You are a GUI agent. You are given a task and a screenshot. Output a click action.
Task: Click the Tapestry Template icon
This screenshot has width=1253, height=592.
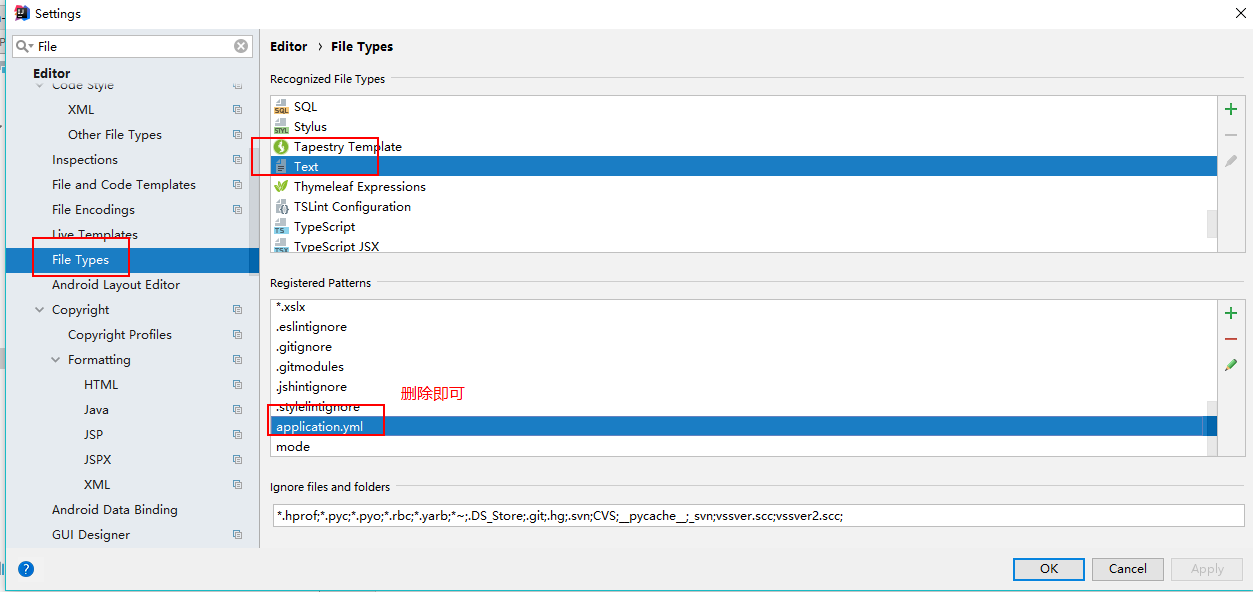click(281, 147)
